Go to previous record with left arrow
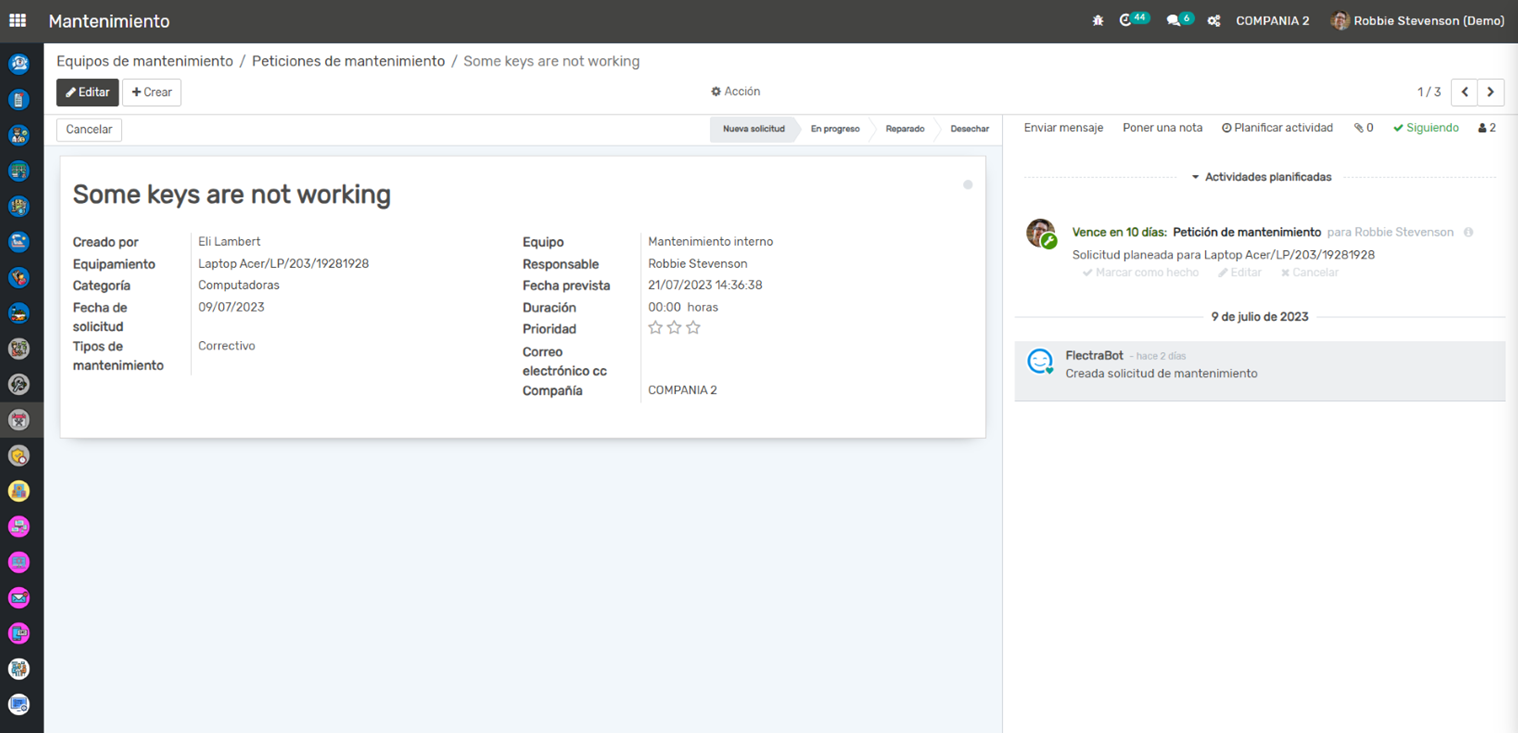This screenshot has height=733, width=1518. pos(1464,92)
